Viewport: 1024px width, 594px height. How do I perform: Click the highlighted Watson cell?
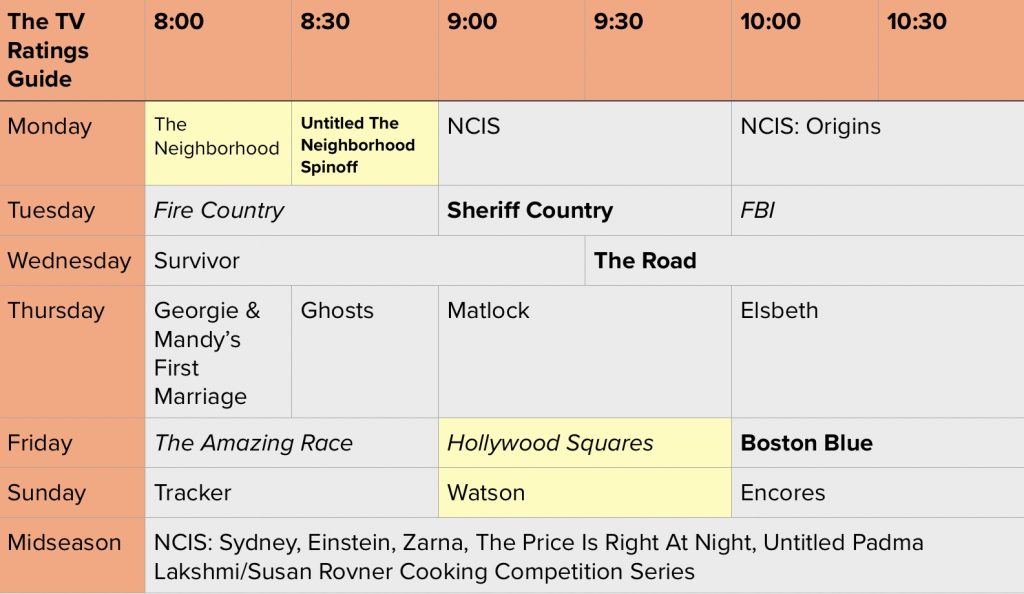pyautogui.click(x=486, y=493)
